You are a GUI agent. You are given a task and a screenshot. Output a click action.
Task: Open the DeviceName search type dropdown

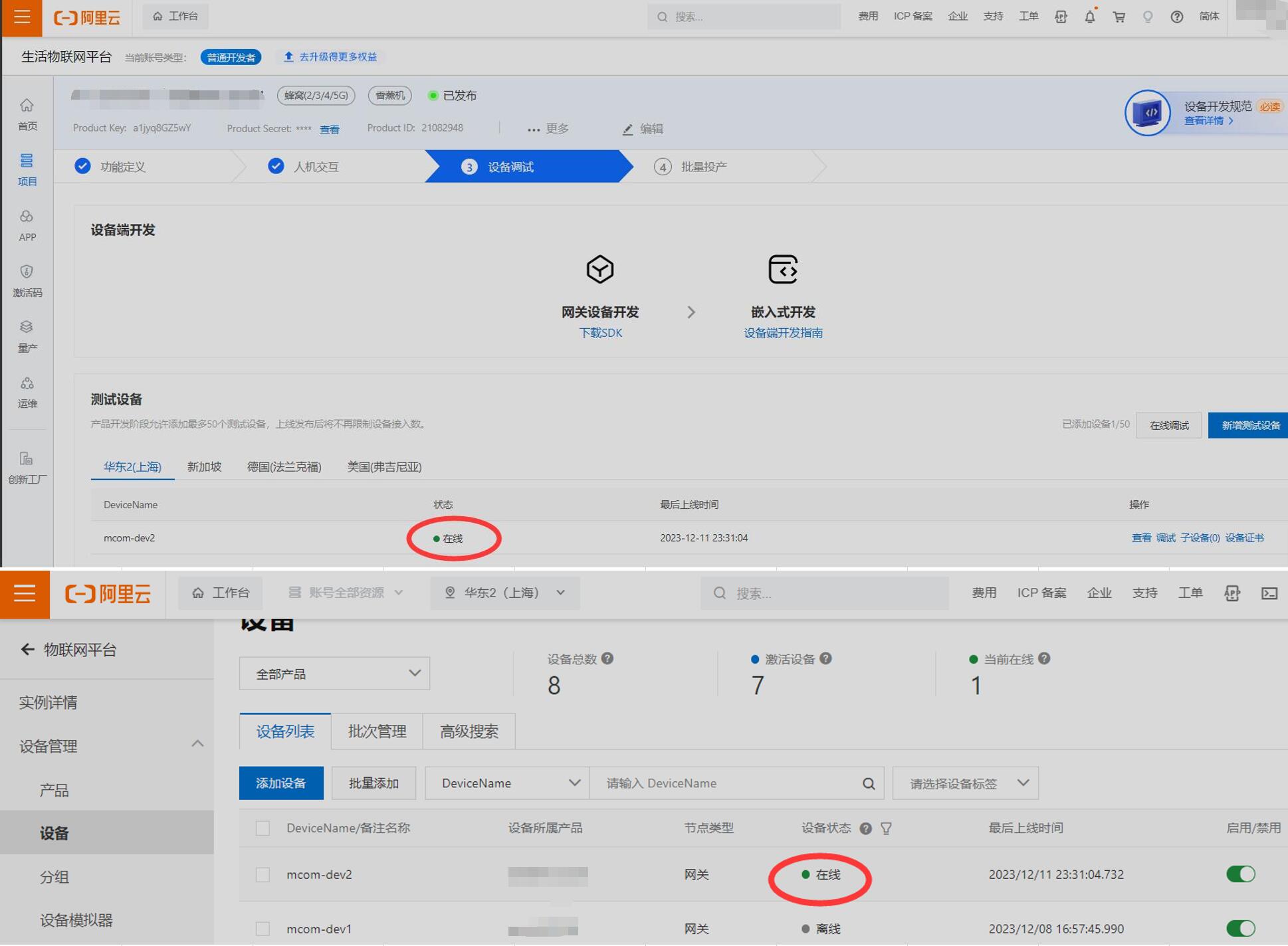tap(506, 783)
